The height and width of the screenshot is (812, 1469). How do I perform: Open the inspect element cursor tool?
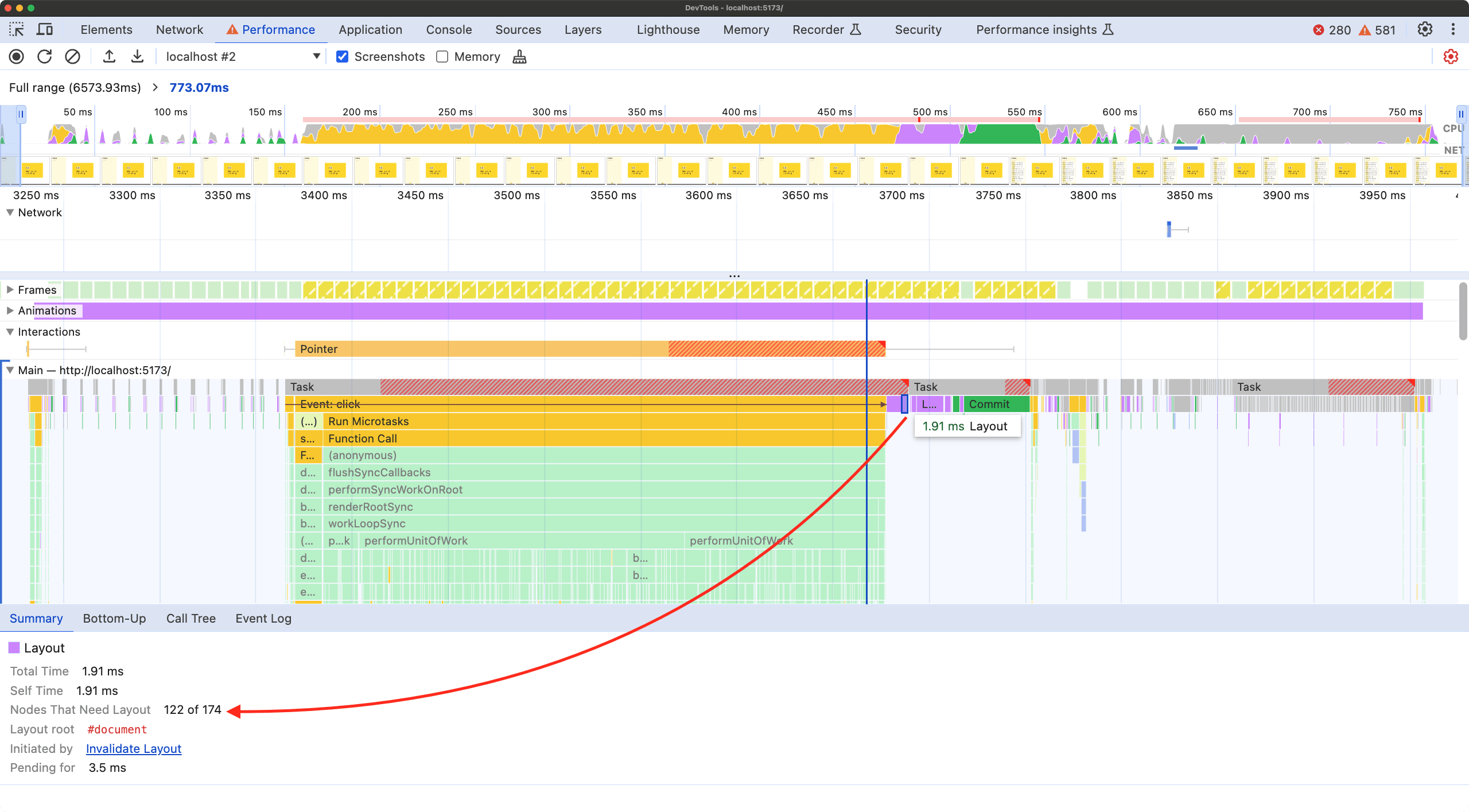pyautogui.click(x=17, y=29)
